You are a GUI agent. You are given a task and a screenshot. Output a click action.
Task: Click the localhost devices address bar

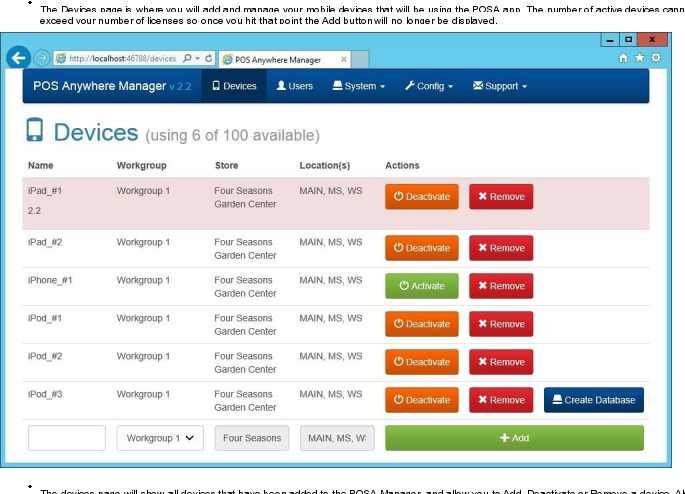click(122, 59)
